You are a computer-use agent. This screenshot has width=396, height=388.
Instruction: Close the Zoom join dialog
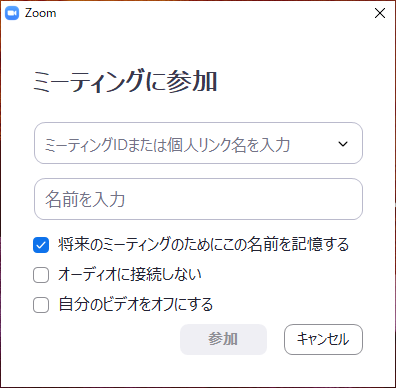pos(380,13)
